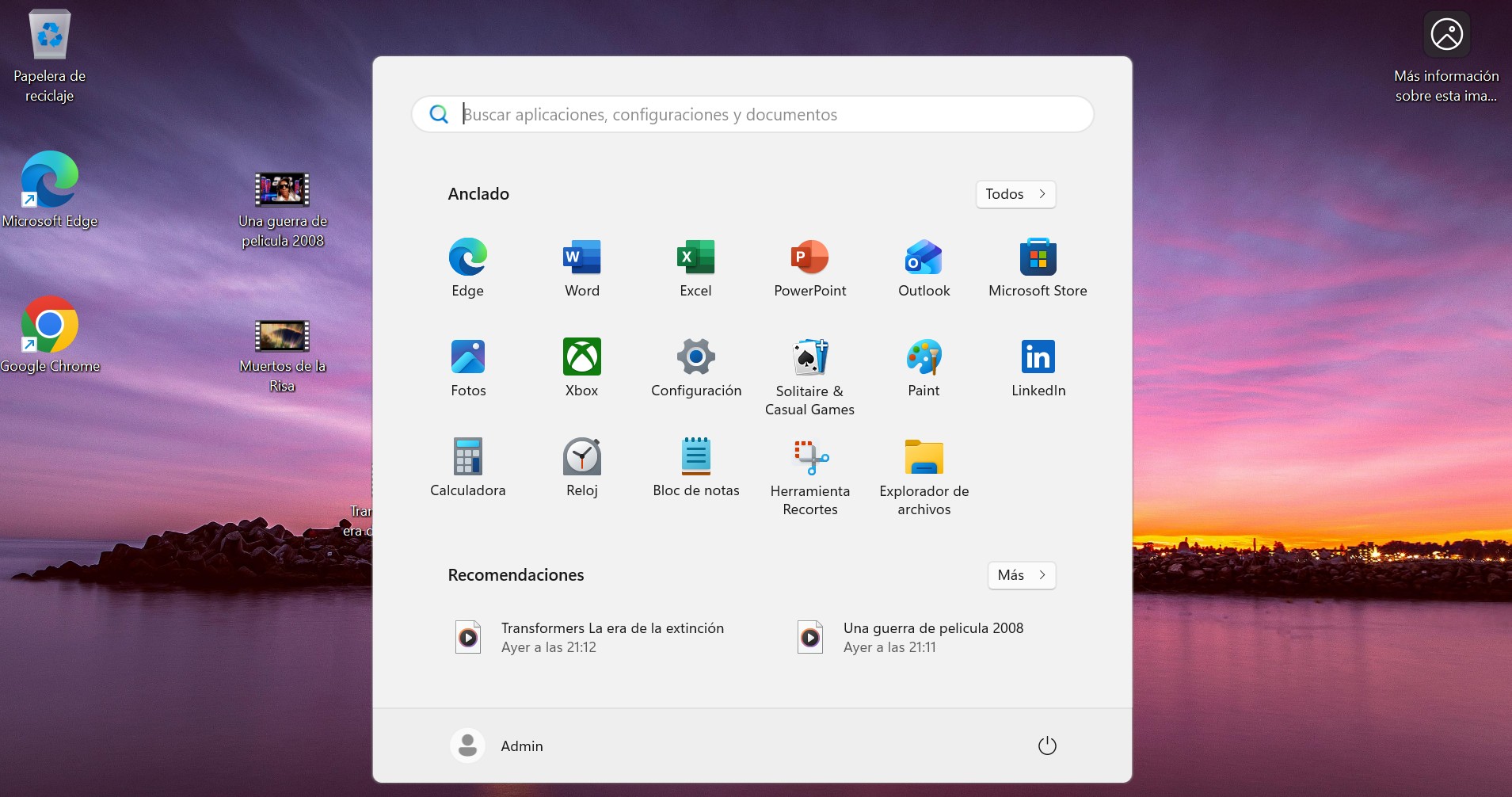Open the Admin user account menu
The height and width of the screenshot is (797, 1512).
(x=497, y=746)
